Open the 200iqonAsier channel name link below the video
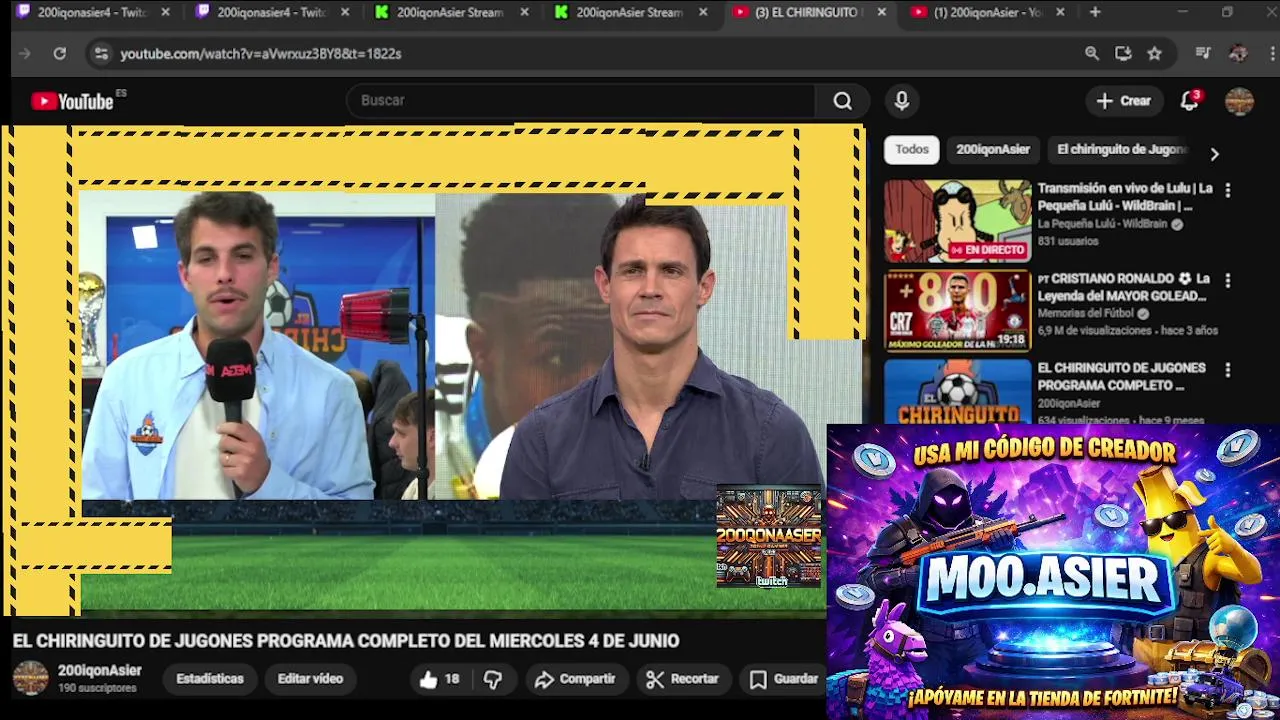This screenshot has width=1280, height=720. (100, 671)
